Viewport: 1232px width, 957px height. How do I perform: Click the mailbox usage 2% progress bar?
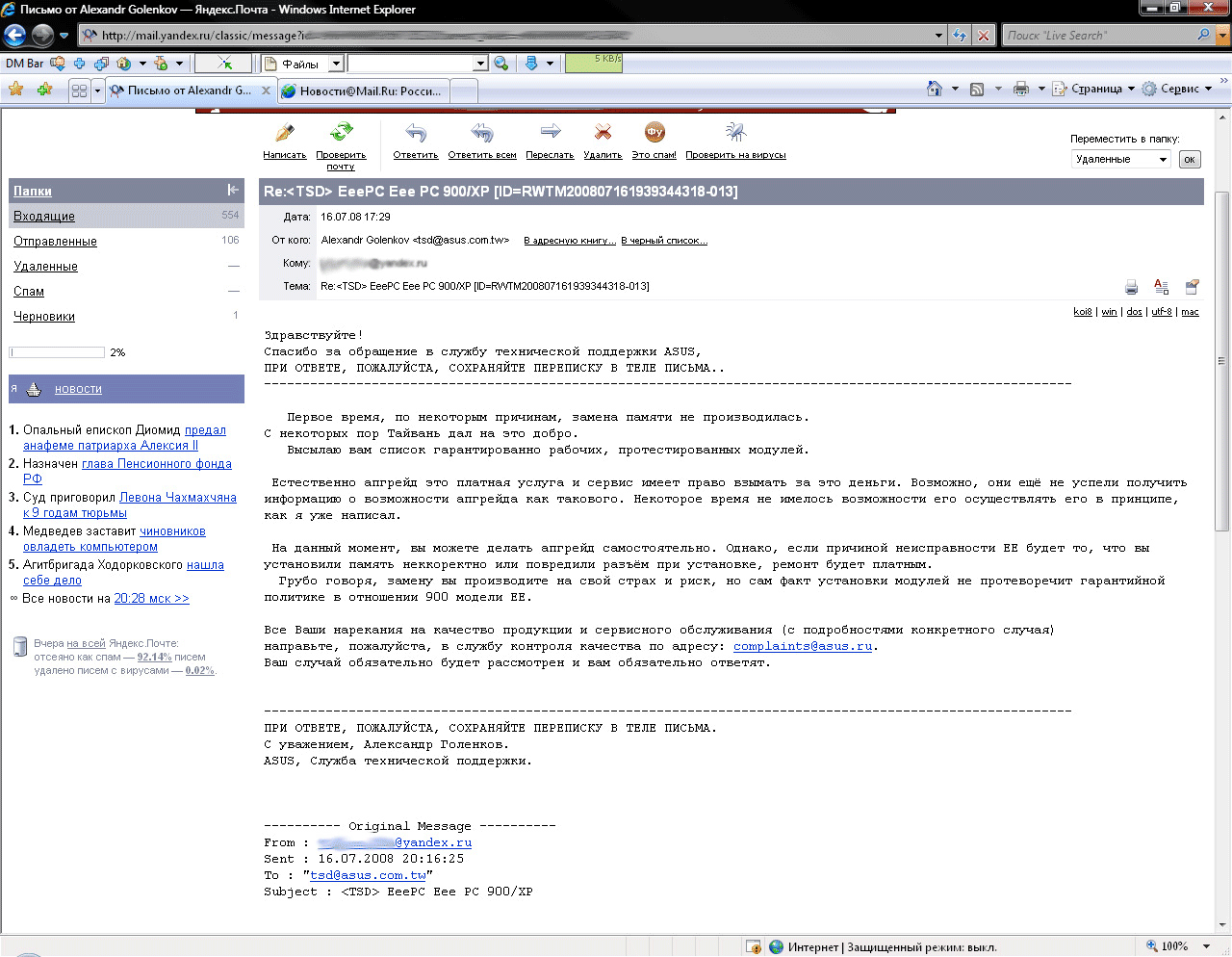pos(57,352)
